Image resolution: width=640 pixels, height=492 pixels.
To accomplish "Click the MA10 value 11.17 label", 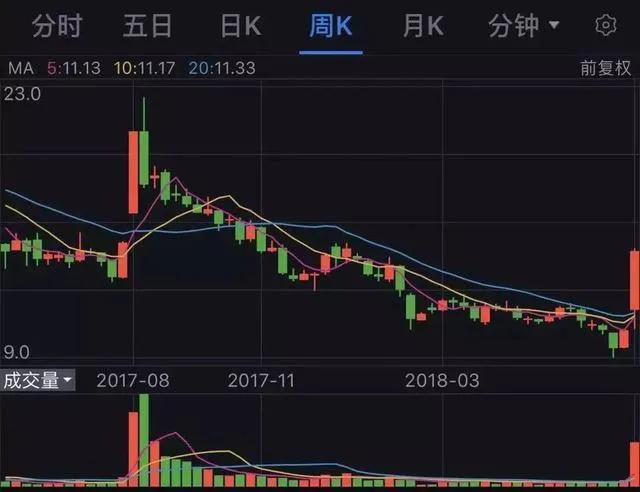I will (x=144, y=68).
